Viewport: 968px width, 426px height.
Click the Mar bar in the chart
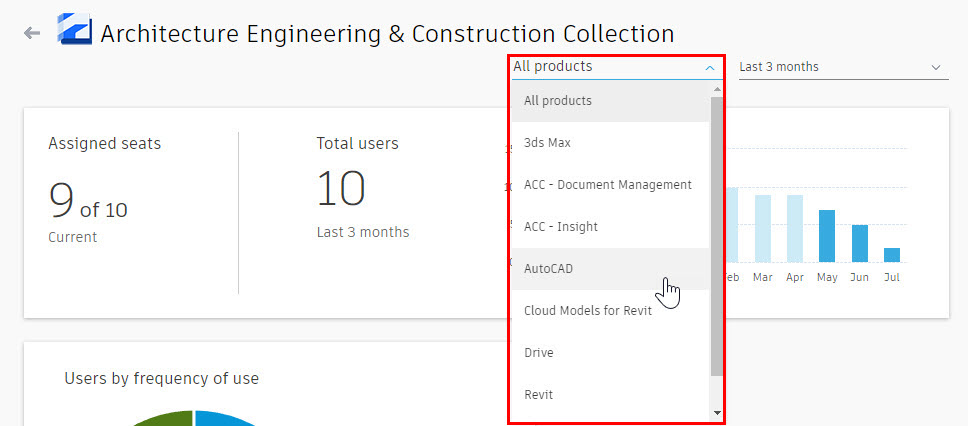[x=762, y=228]
